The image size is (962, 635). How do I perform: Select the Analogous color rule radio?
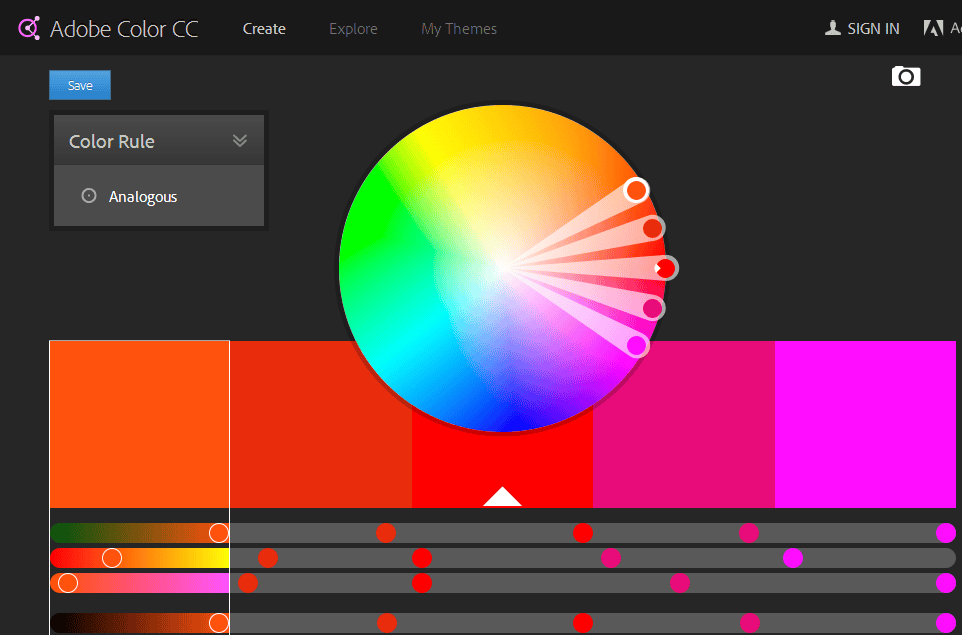[x=89, y=196]
